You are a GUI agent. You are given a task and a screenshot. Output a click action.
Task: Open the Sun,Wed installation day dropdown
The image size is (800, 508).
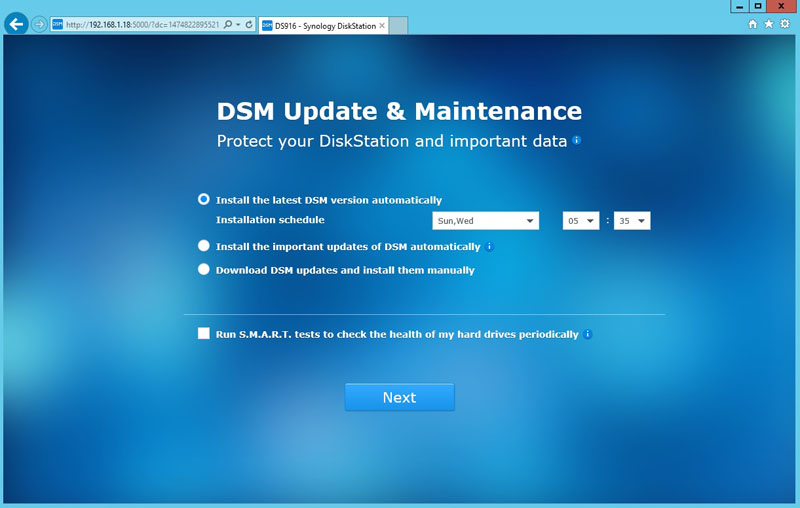click(485, 221)
